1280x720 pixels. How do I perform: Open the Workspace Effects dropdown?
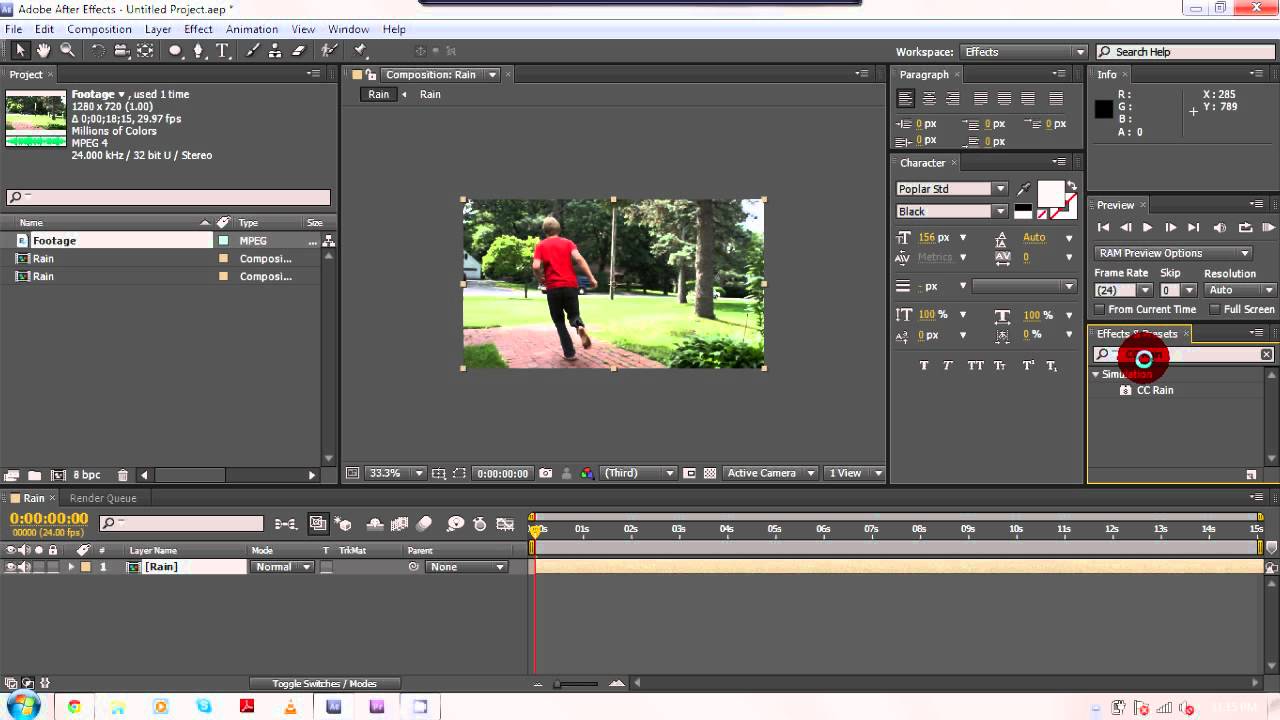[x=1024, y=52]
